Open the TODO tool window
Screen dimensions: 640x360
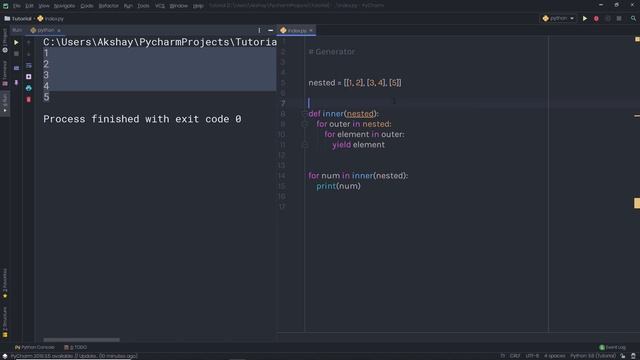click(x=76, y=347)
